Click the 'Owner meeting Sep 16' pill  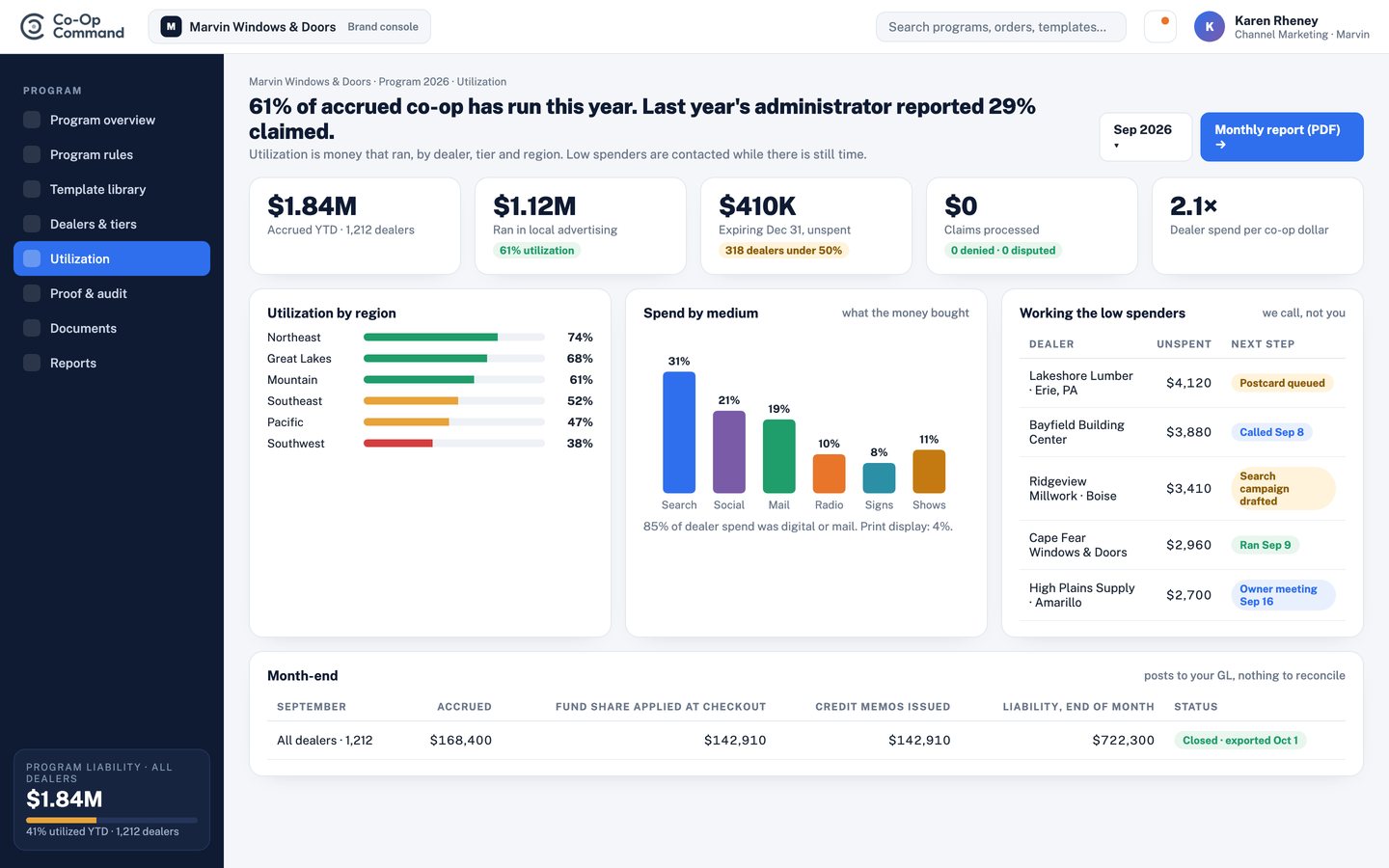click(1283, 595)
